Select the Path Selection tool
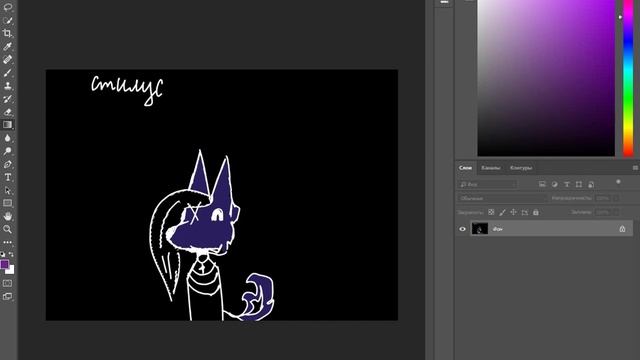Image resolution: width=640 pixels, height=360 pixels. (x=7, y=190)
